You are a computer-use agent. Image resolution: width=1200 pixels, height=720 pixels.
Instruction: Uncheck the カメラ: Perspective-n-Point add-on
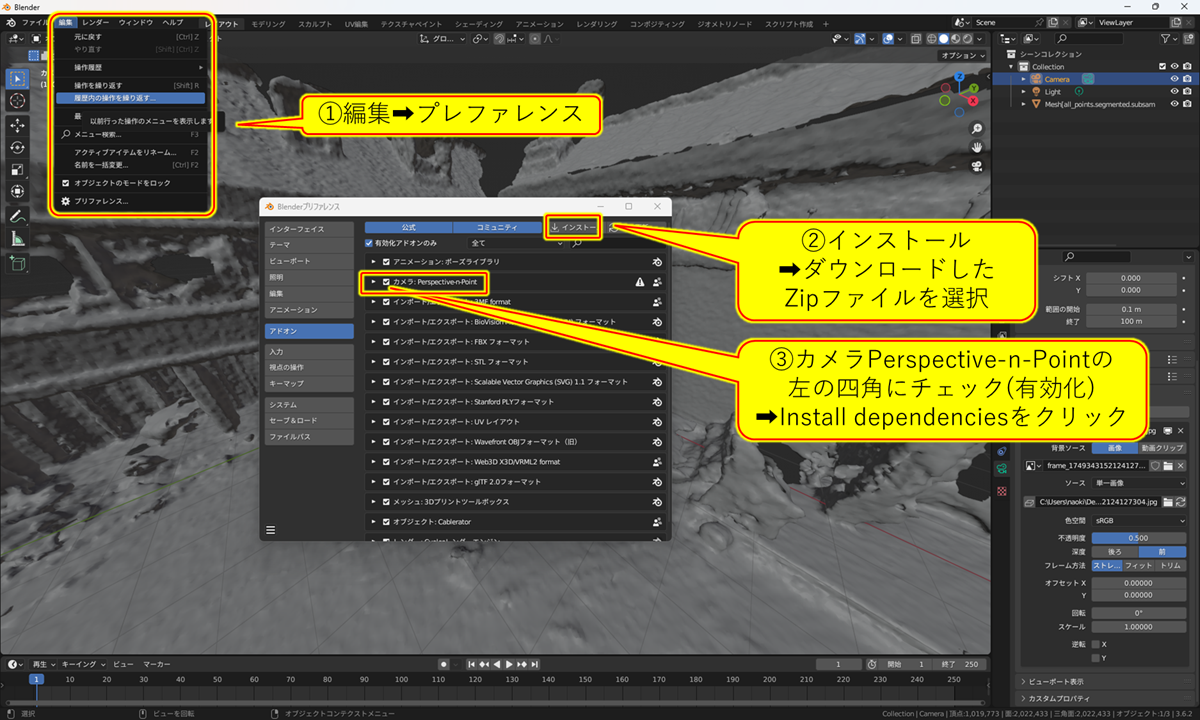pos(386,282)
